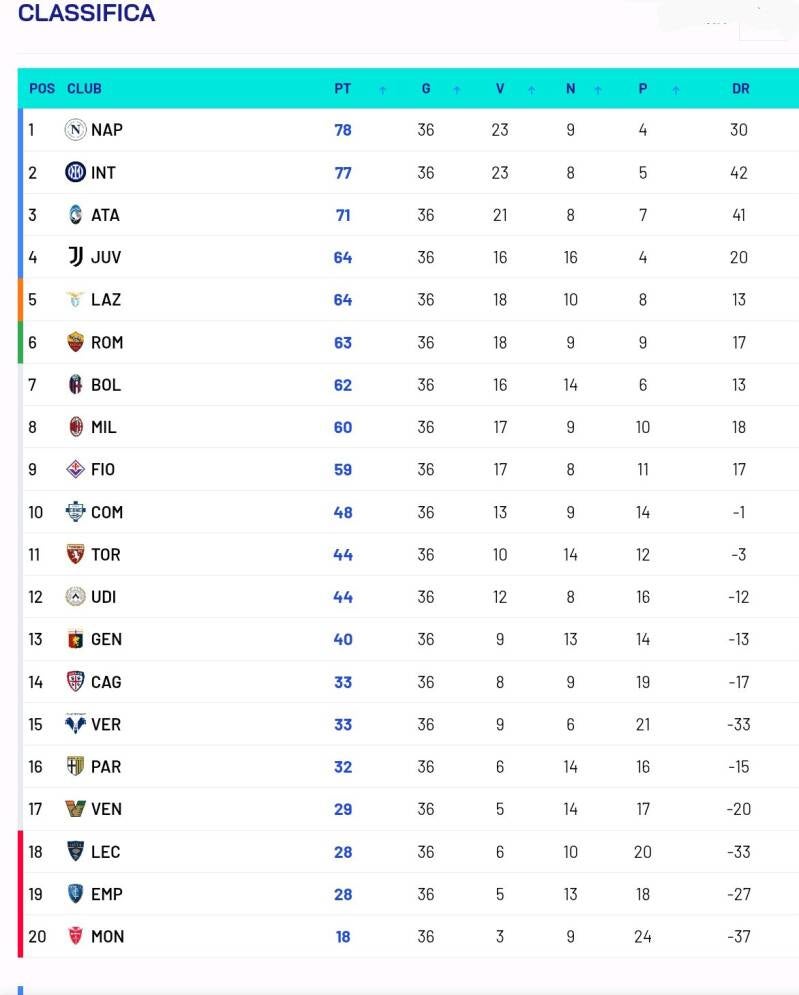Image resolution: width=799 pixels, height=995 pixels.
Task: Click the Fiorentina club crest icon
Action: [x=76, y=470]
